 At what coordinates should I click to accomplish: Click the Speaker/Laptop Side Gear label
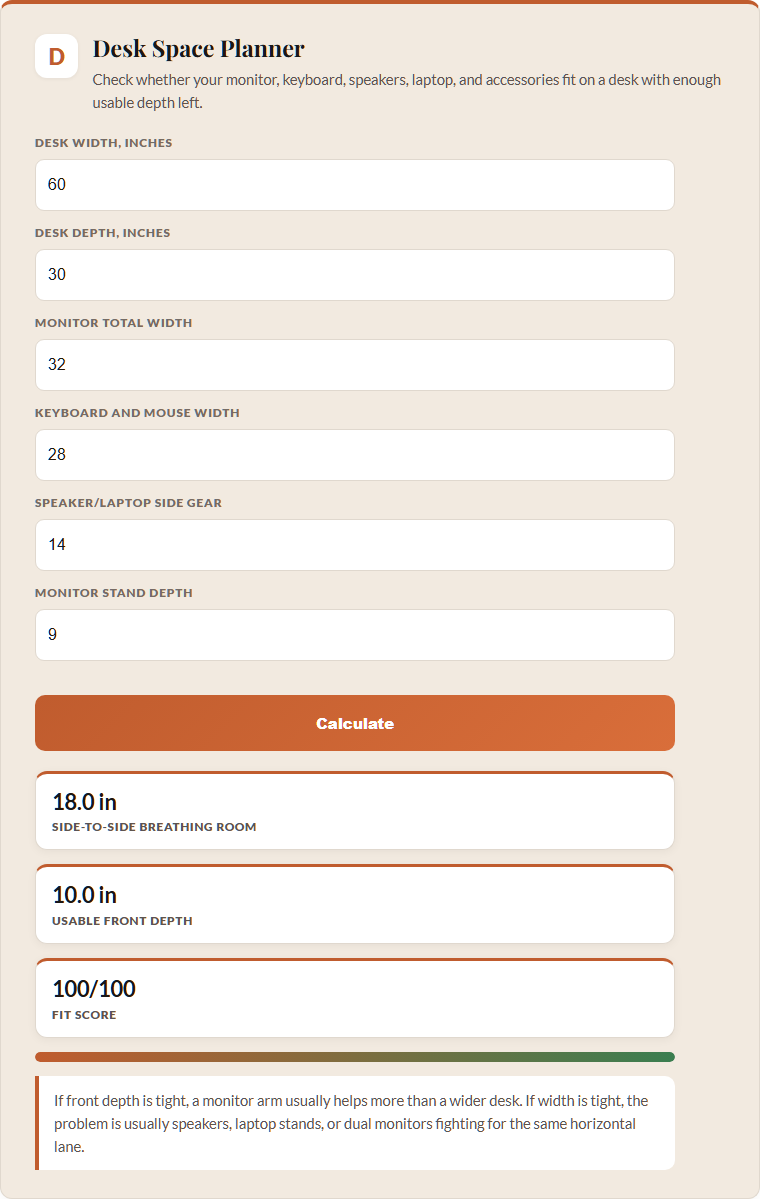pos(128,503)
